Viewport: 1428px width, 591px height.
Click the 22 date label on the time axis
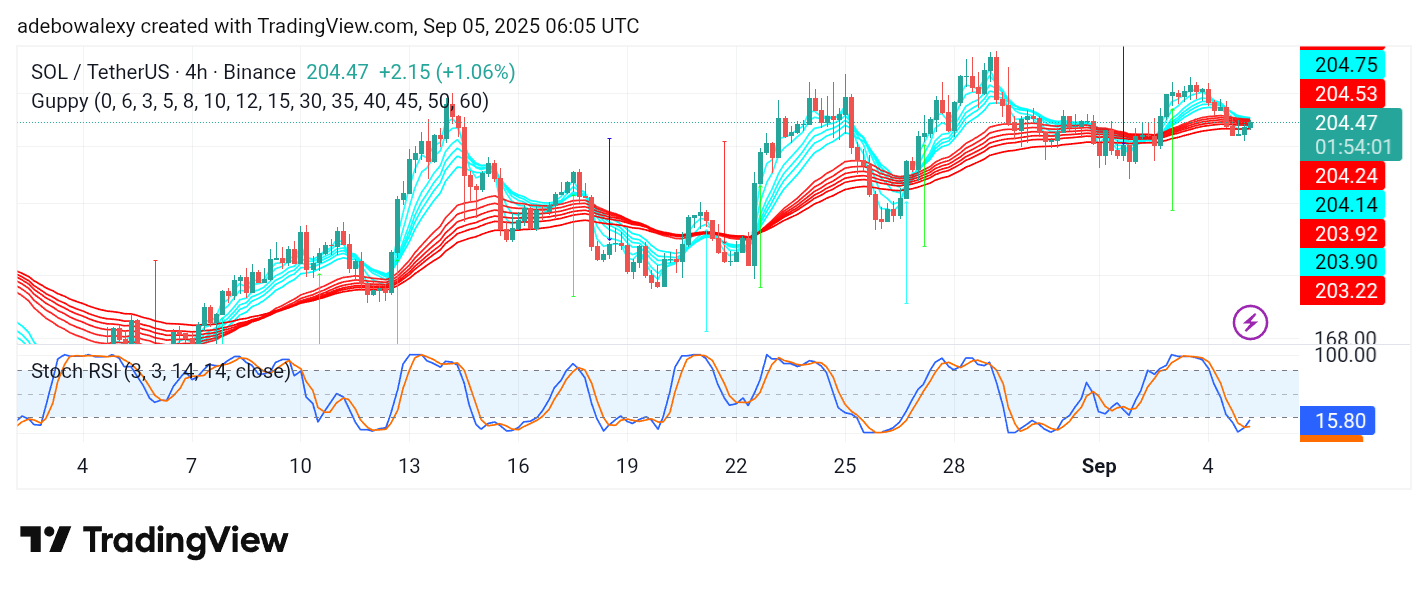[x=736, y=466]
